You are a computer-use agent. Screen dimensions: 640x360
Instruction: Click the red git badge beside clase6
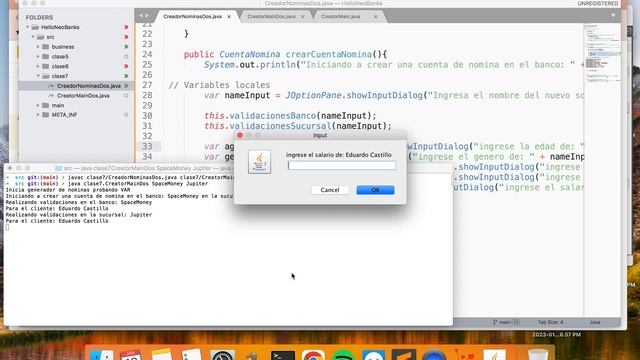click(126, 66)
